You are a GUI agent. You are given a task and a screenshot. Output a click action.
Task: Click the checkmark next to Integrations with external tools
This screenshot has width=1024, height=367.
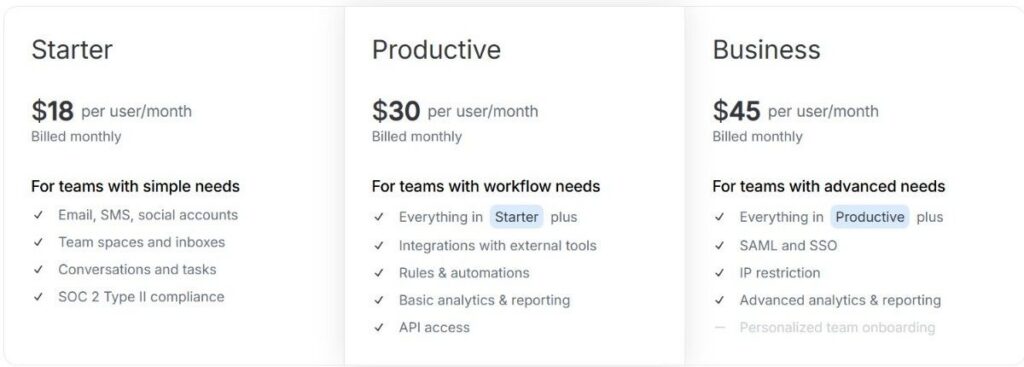pyautogui.click(x=379, y=246)
